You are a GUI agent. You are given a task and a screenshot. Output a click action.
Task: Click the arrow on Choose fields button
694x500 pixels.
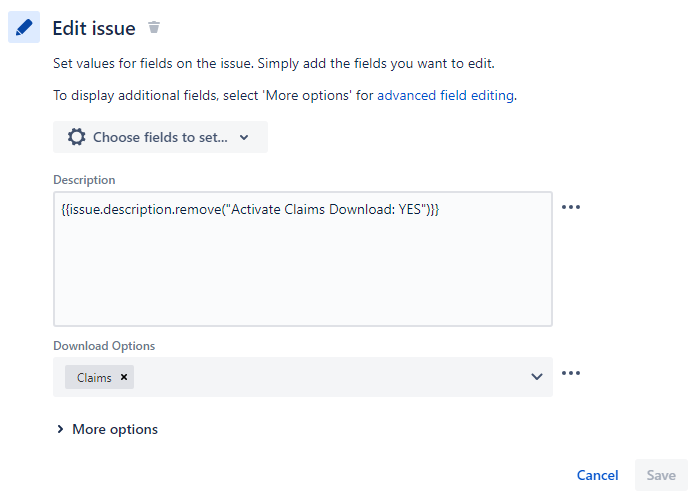(244, 138)
